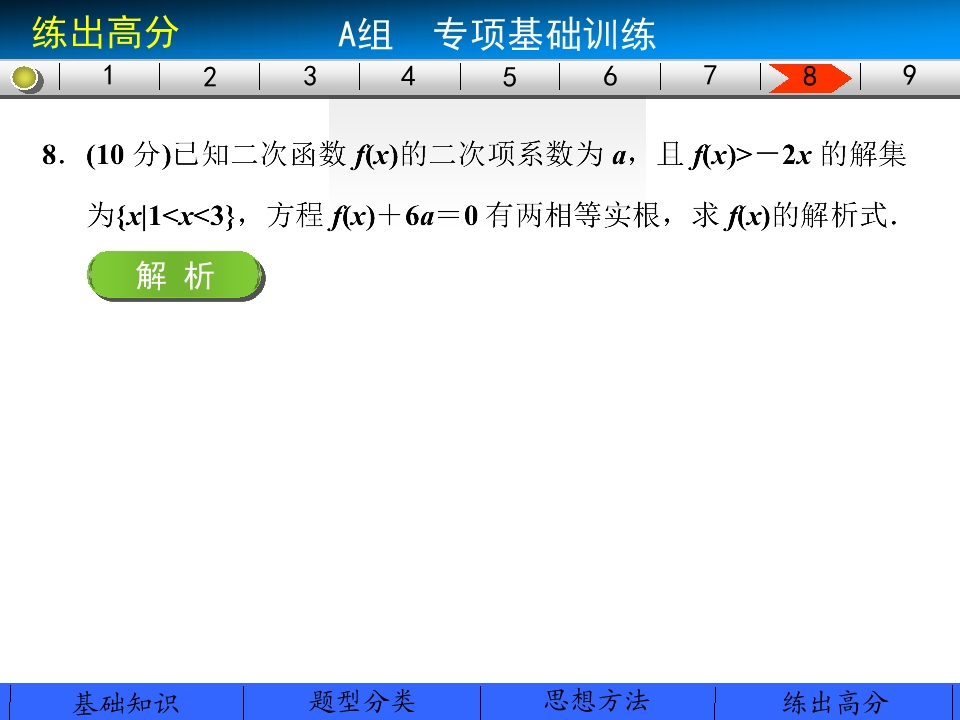Go to question 1 tab
The image size is (960, 720).
(109, 77)
